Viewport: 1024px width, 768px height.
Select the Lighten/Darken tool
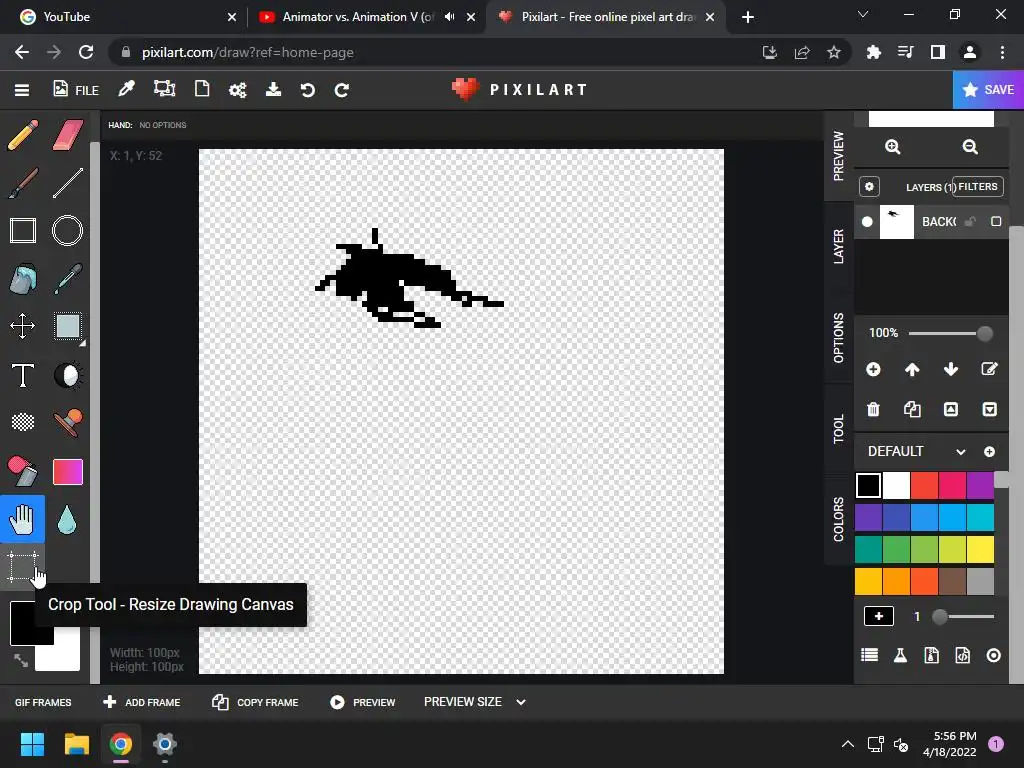pos(67,376)
